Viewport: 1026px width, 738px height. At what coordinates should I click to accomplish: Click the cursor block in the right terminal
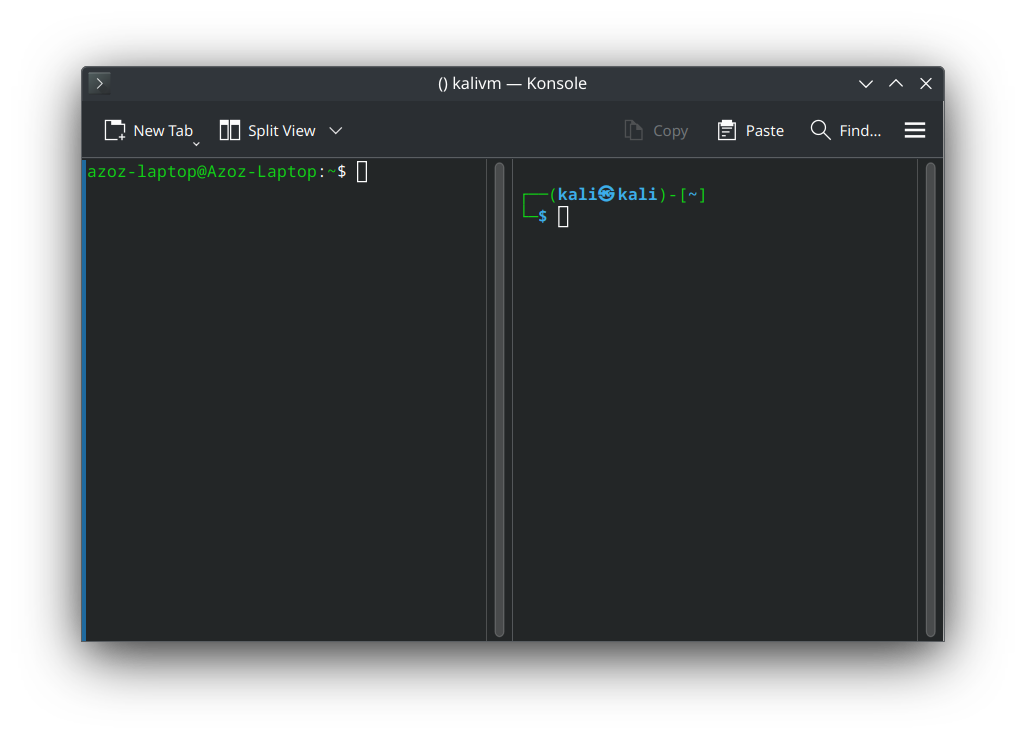pyautogui.click(x=563, y=215)
